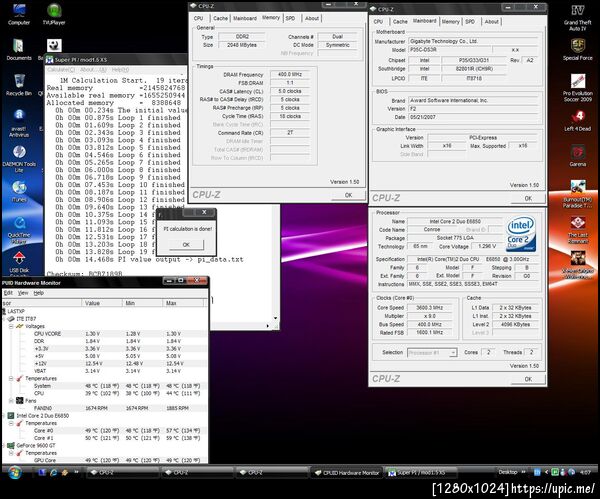Image resolution: width=600 pixels, height=499 pixels.
Task: Launch the Left 4 Dead icon
Action: pos(577,120)
